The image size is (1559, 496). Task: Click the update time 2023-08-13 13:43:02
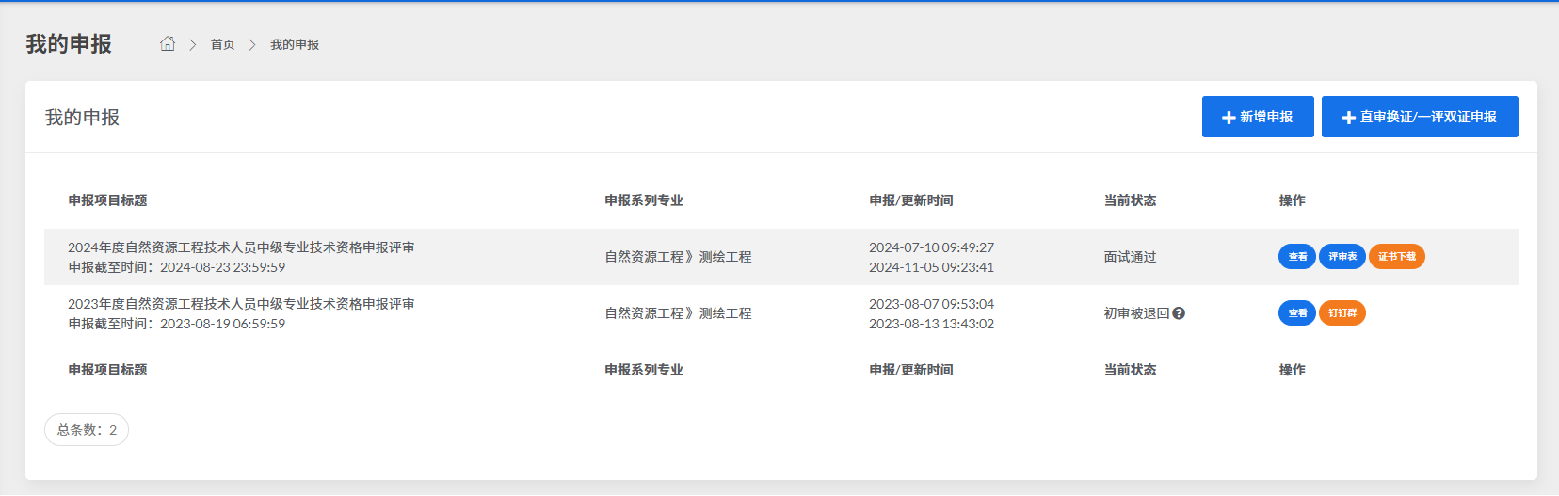(932, 323)
